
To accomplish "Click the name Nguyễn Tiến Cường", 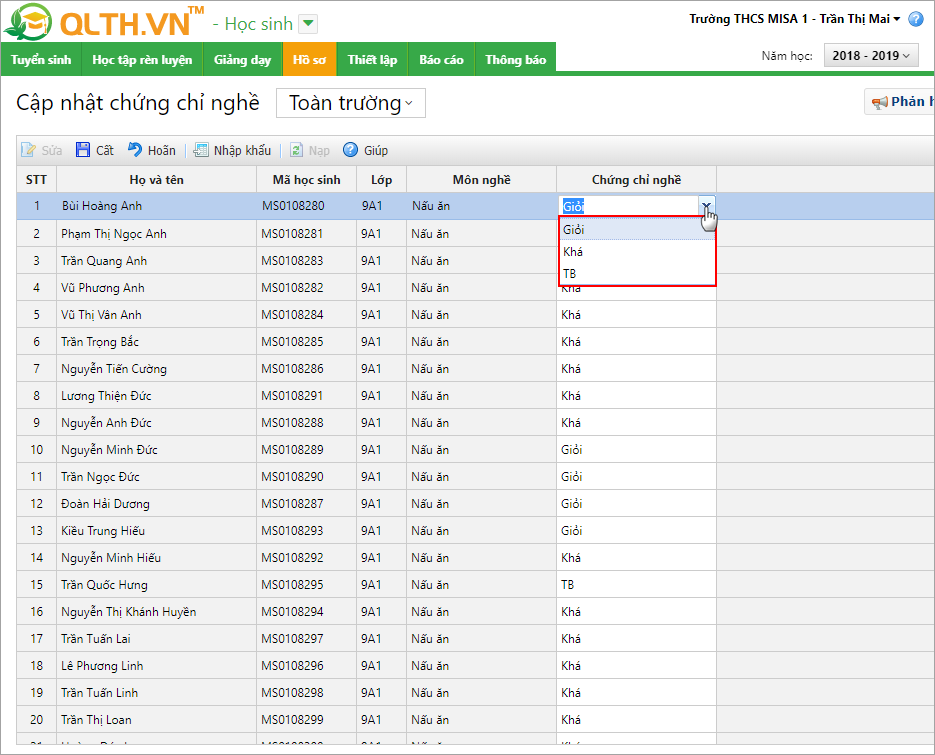I will 114,369.
